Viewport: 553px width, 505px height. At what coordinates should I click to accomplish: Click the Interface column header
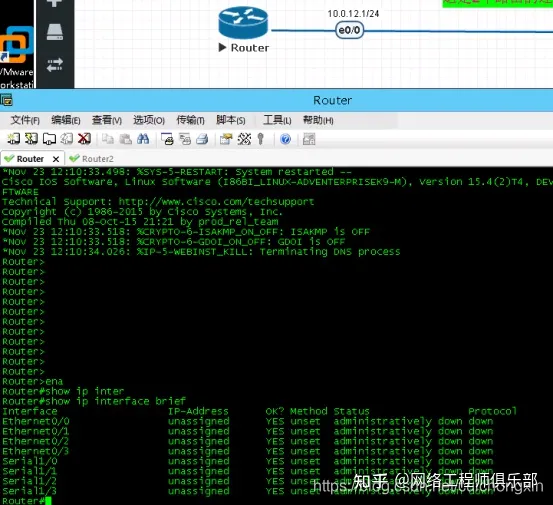(x=30, y=412)
